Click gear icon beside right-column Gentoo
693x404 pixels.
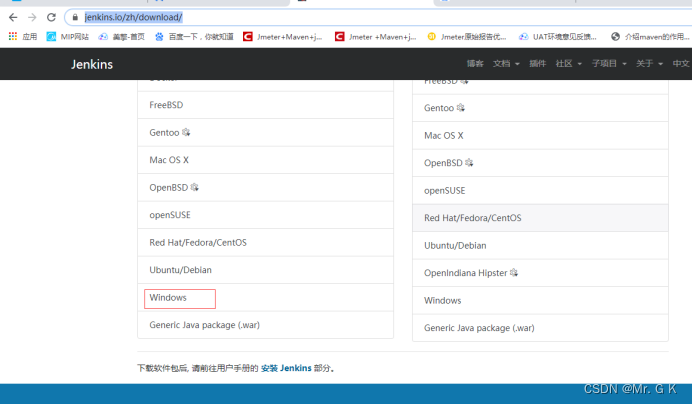(x=461, y=107)
